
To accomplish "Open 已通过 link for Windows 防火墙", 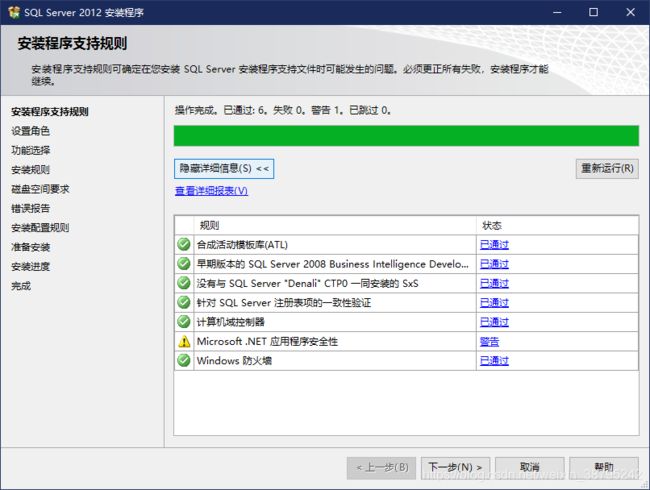I will coord(494,361).
